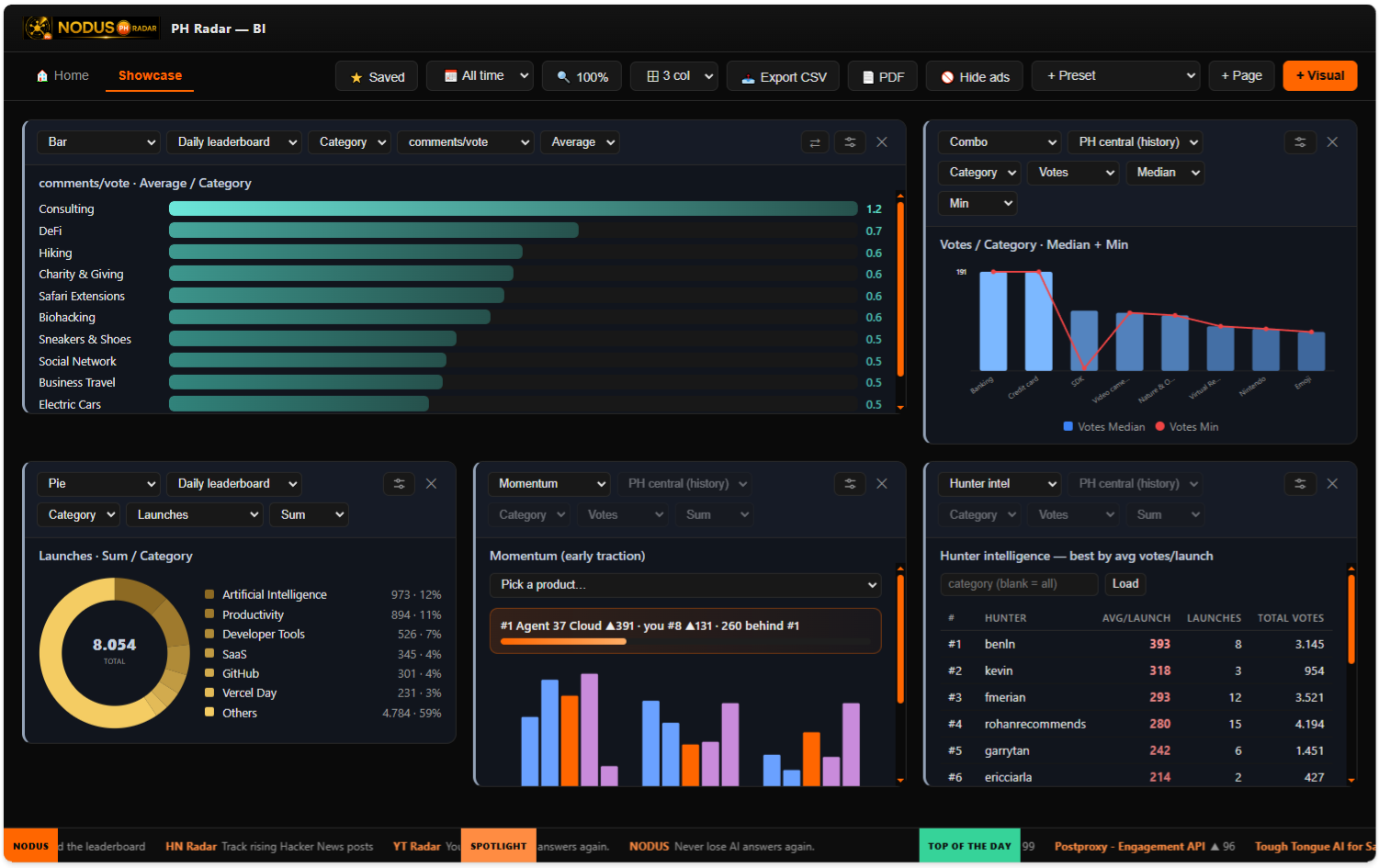The width and height of the screenshot is (1379, 868).
Task: Close the Hunter intel panel
Action: pos(1332,484)
